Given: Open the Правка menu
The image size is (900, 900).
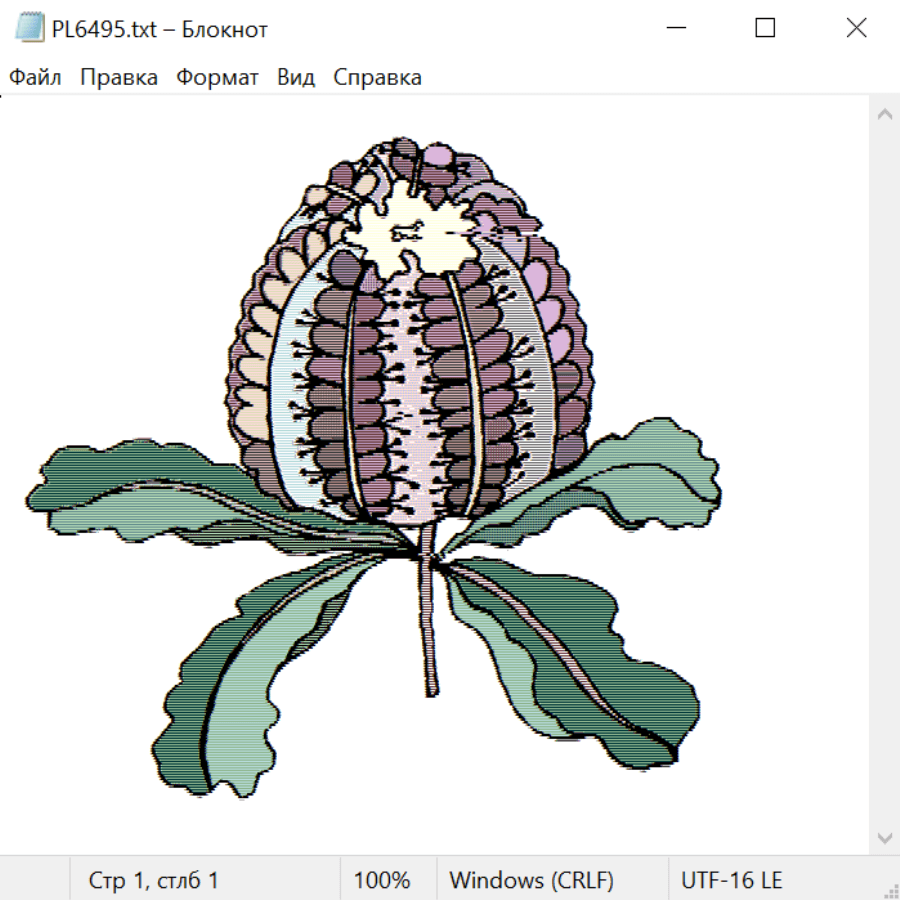Looking at the screenshot, I should (x=119, y=78).
